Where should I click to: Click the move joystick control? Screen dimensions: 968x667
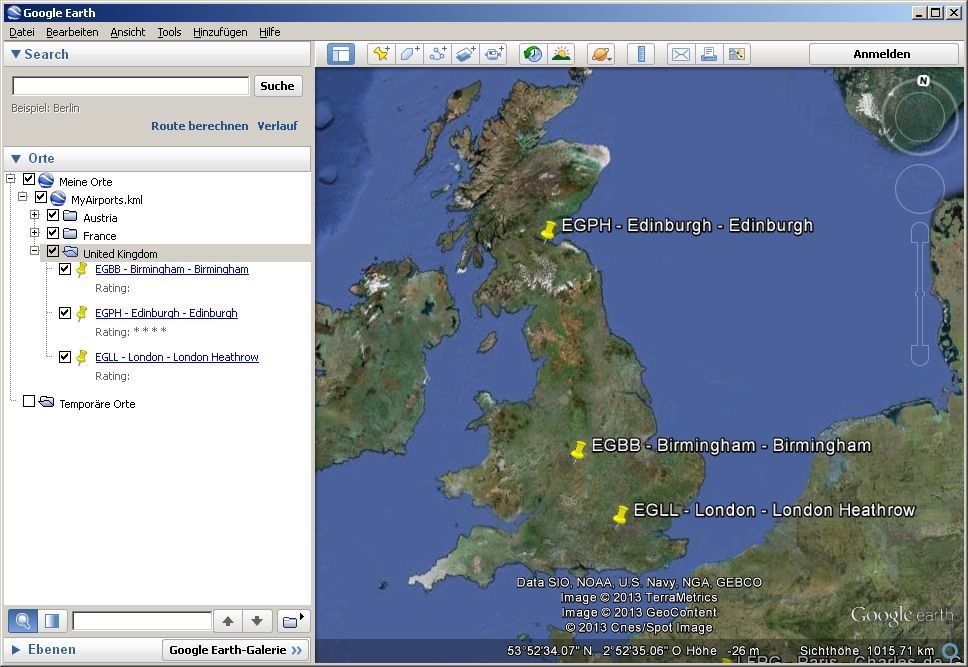pyautogui.click(x=919, y=189)
